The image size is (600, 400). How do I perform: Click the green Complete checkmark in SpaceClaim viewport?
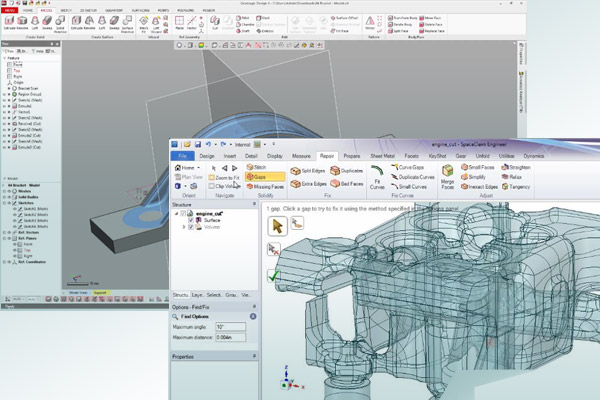click(x=274, y=275)
